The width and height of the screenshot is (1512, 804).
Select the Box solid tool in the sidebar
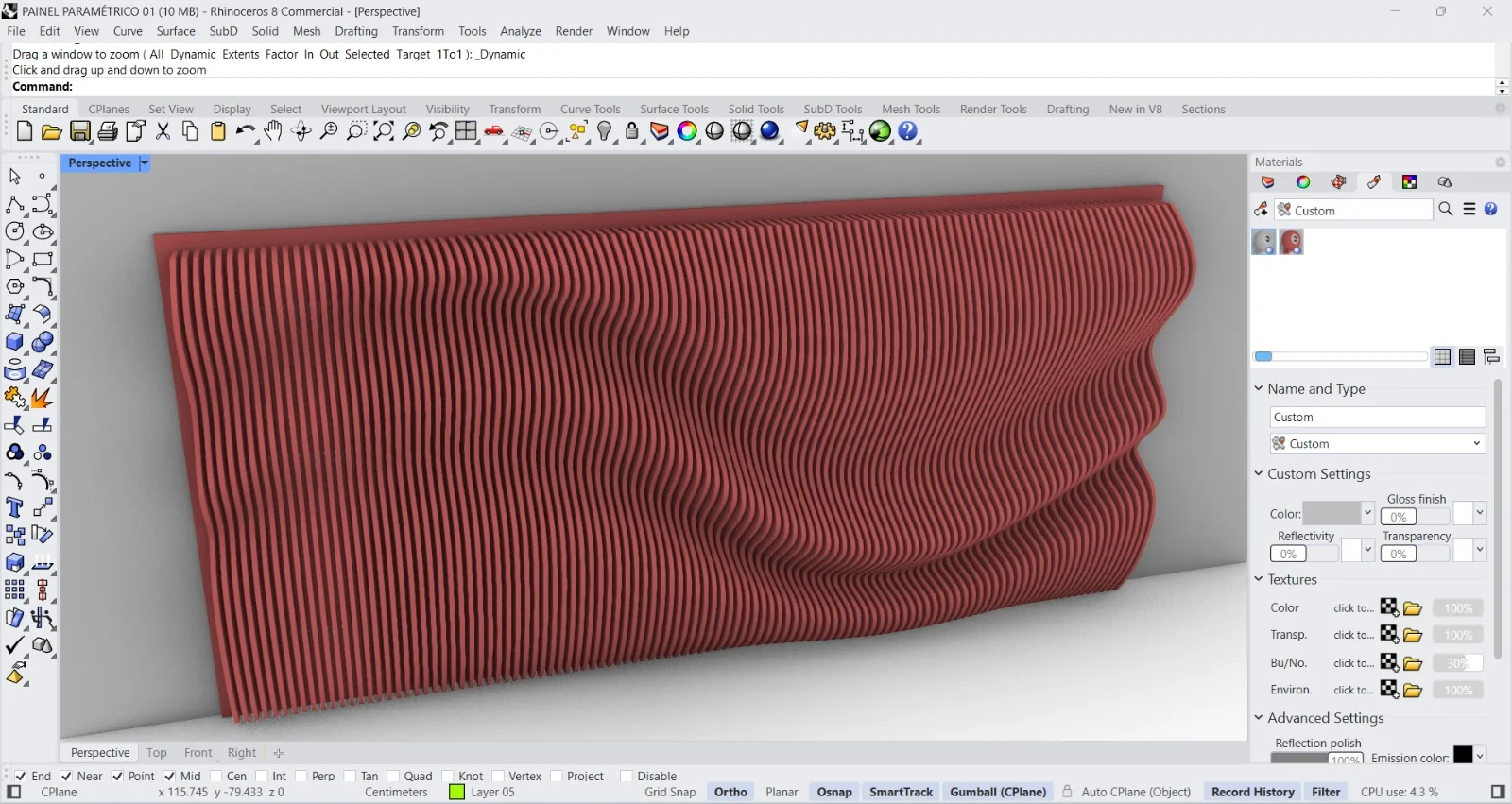click(15, 342)
